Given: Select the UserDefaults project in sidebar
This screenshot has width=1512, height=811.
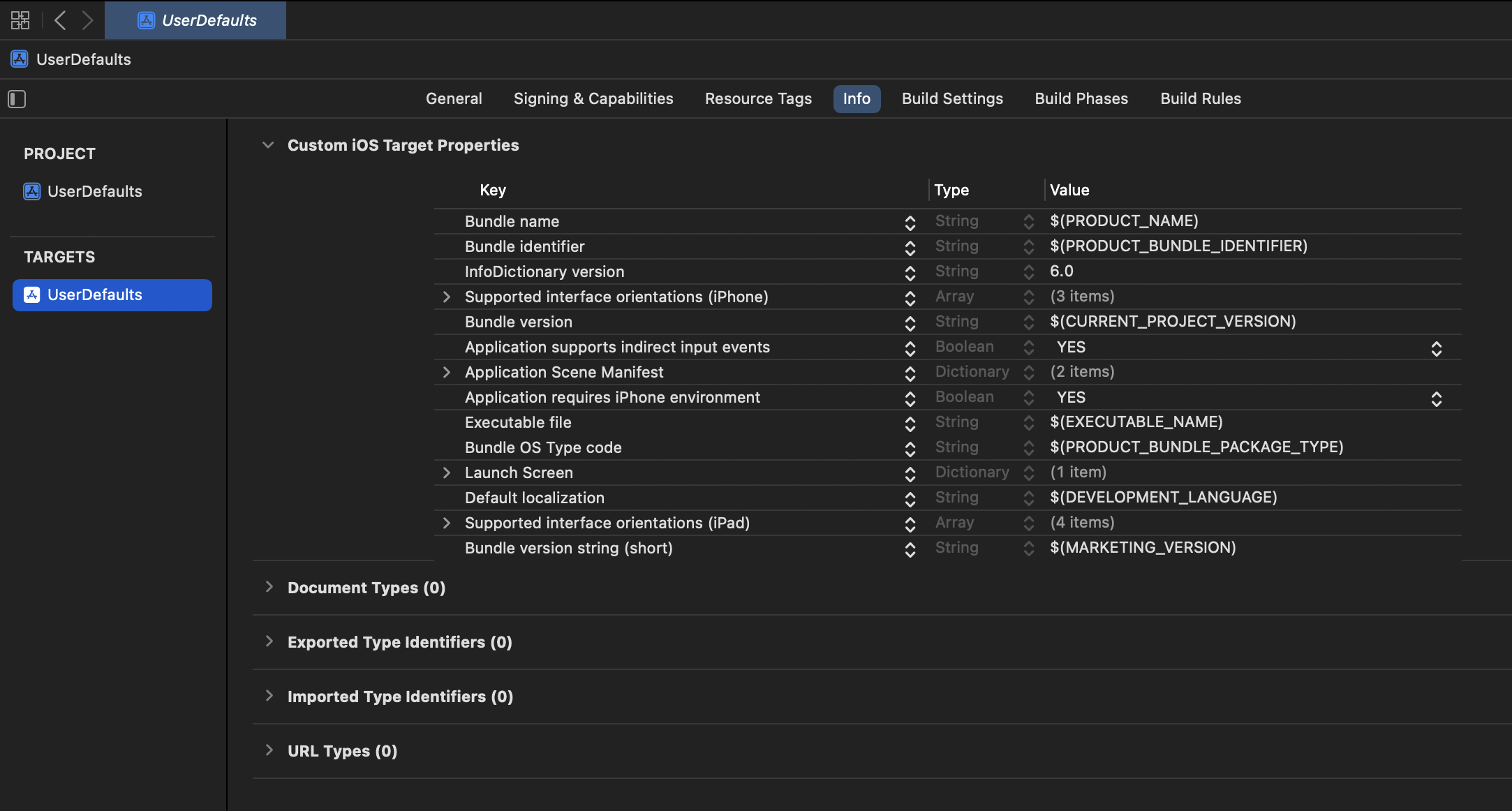Looking at the screenshot, I should [94, 191].
